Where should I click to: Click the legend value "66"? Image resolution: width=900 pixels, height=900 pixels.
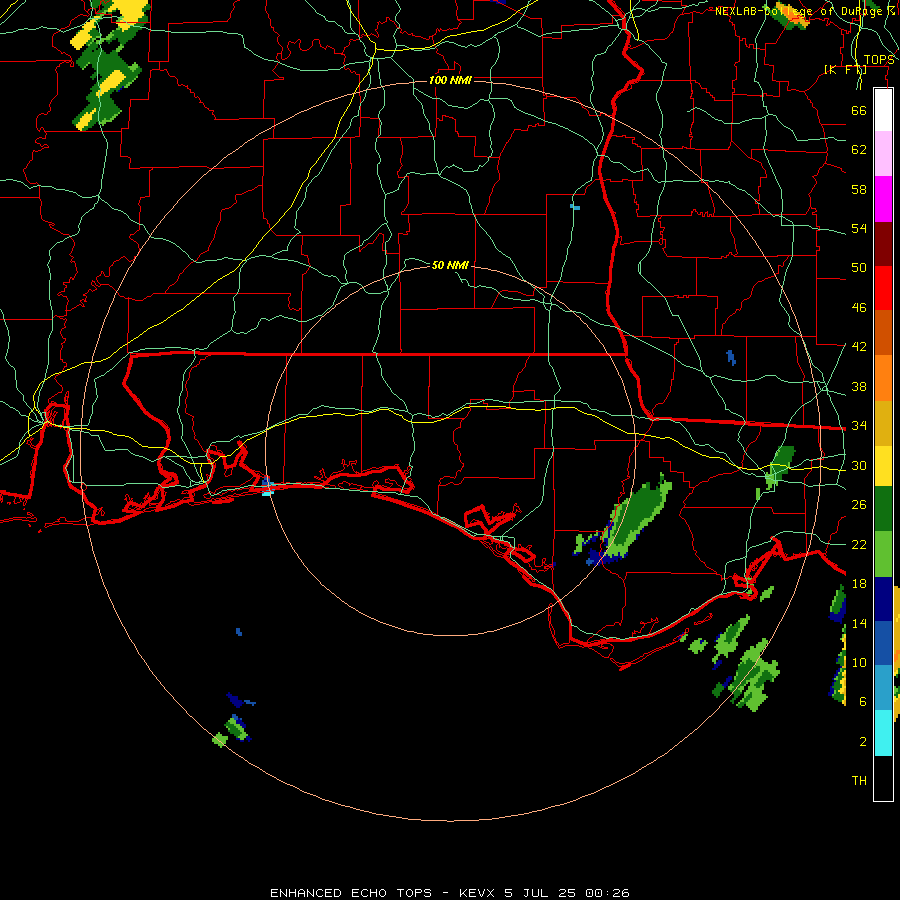pyautogui.click(x=859, y=110)
